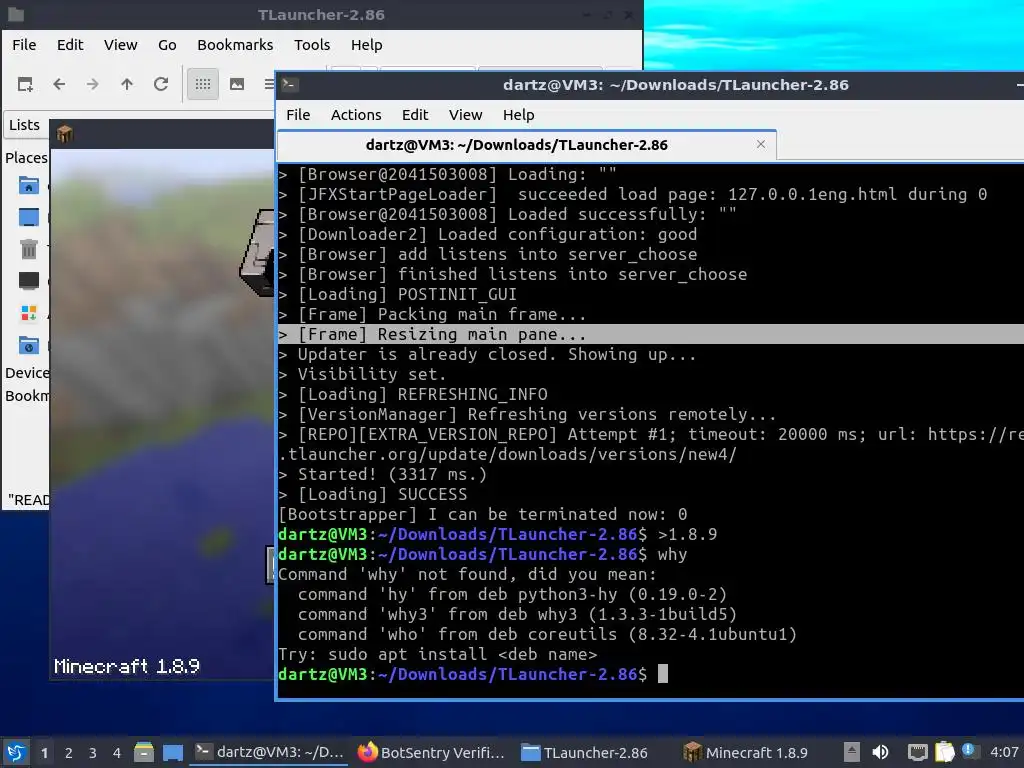Viewport: 1024px width, 768px height.
Task: Switch to dartz@VM3 terminal taskbar entry
Action: click(x=270, y=752)
